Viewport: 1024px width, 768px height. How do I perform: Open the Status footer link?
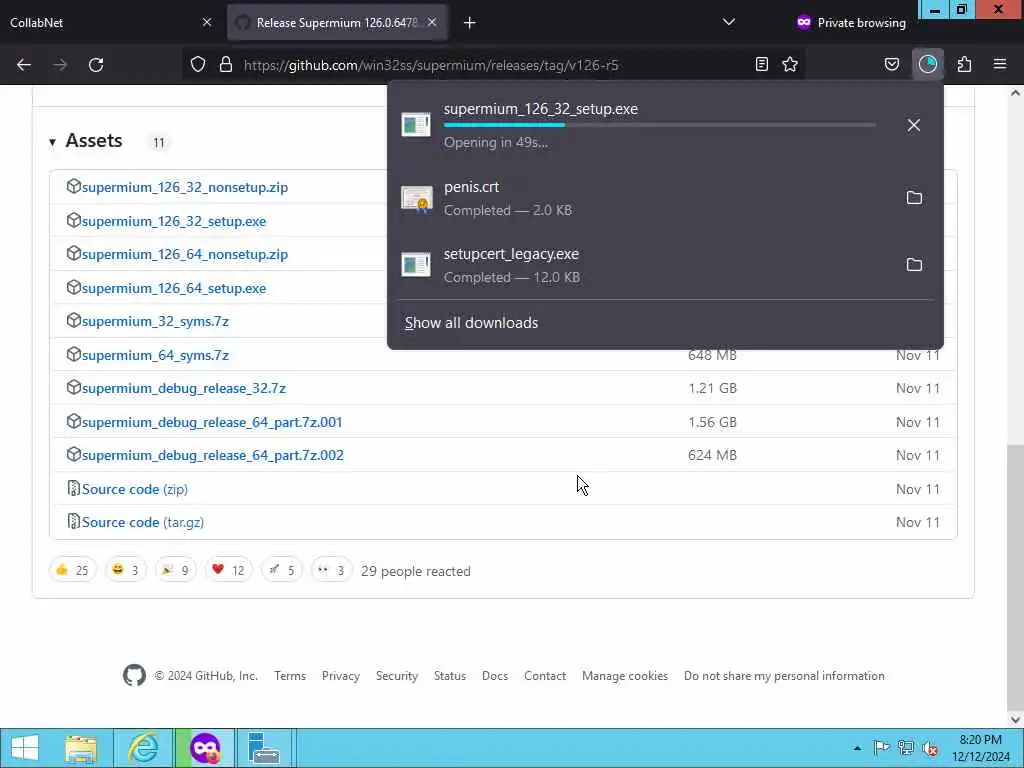[x=450, y=676]
